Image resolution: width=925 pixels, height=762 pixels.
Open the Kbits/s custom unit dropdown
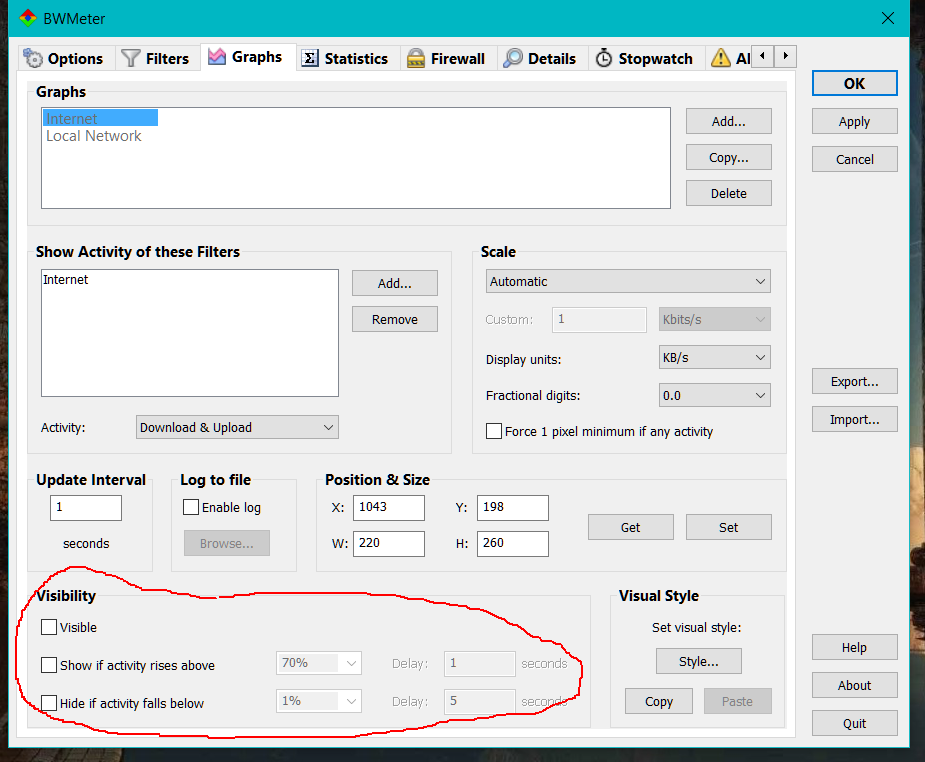point(714,319)
